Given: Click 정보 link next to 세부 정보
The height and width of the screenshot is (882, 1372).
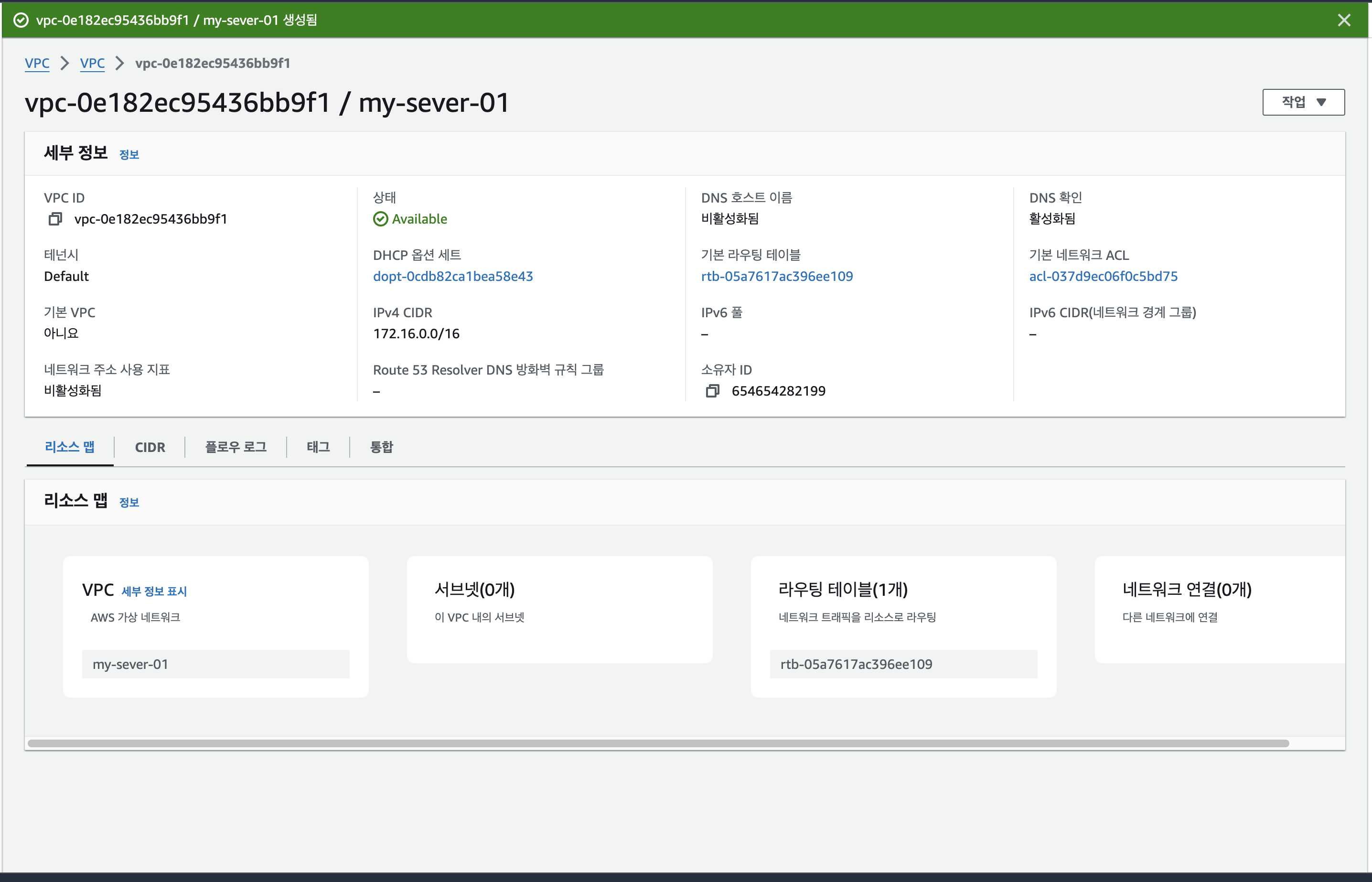Looking at the screenshot, I should click(129, 155).
